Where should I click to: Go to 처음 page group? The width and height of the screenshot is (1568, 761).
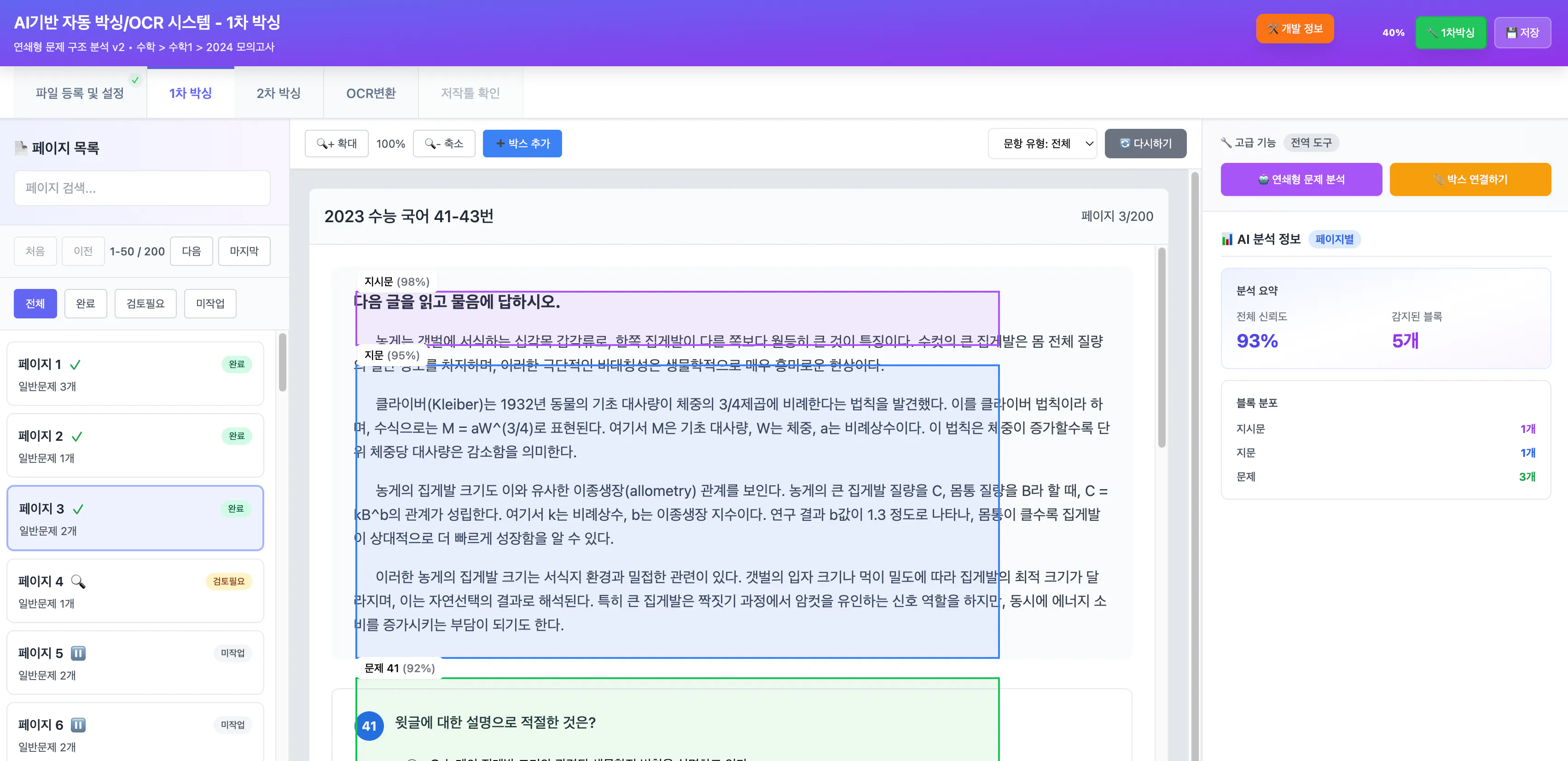(35, 251)
